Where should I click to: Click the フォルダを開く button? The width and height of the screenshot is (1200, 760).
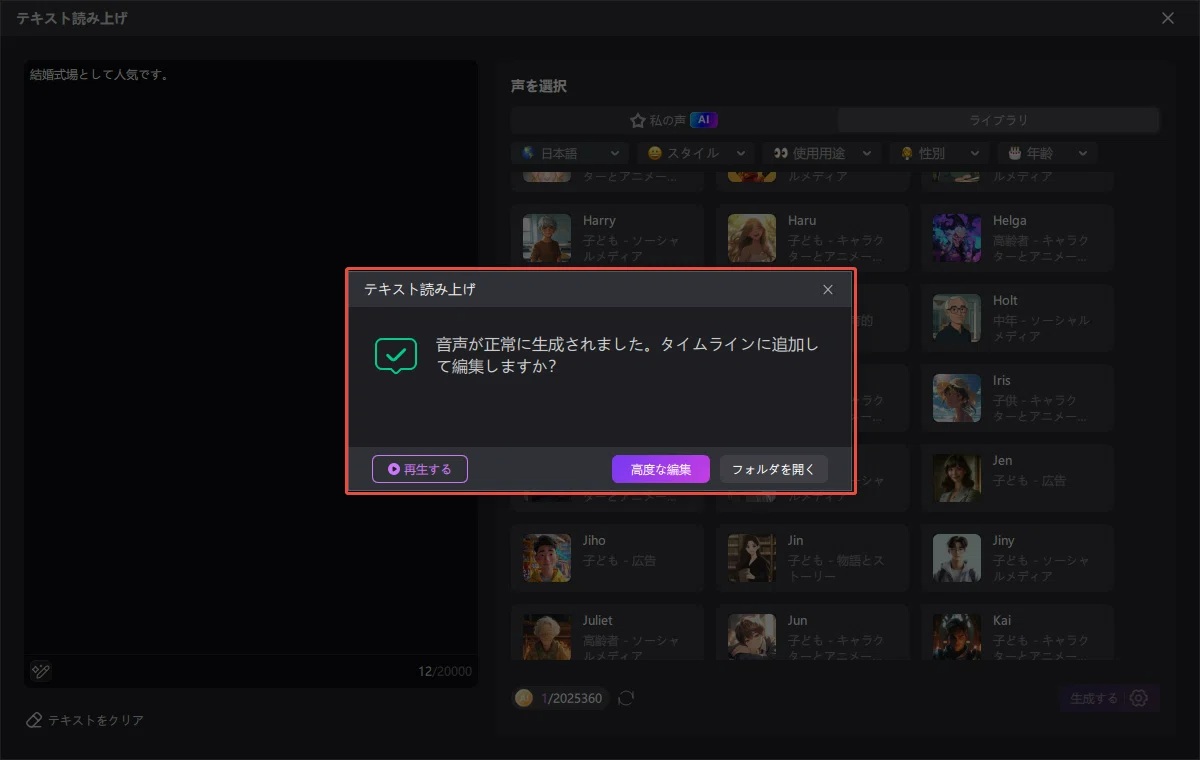coord(774,468)
